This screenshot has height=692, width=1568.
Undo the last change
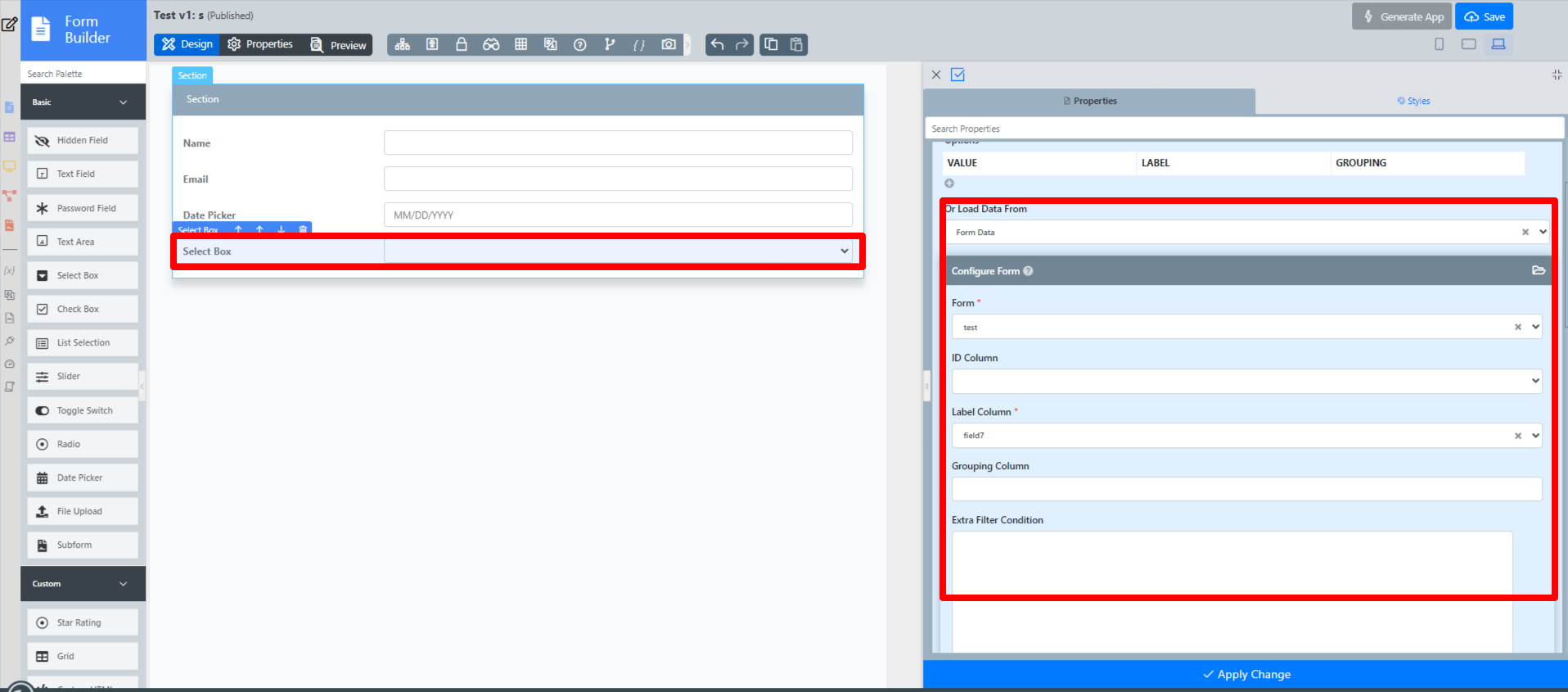coord(718,44)
